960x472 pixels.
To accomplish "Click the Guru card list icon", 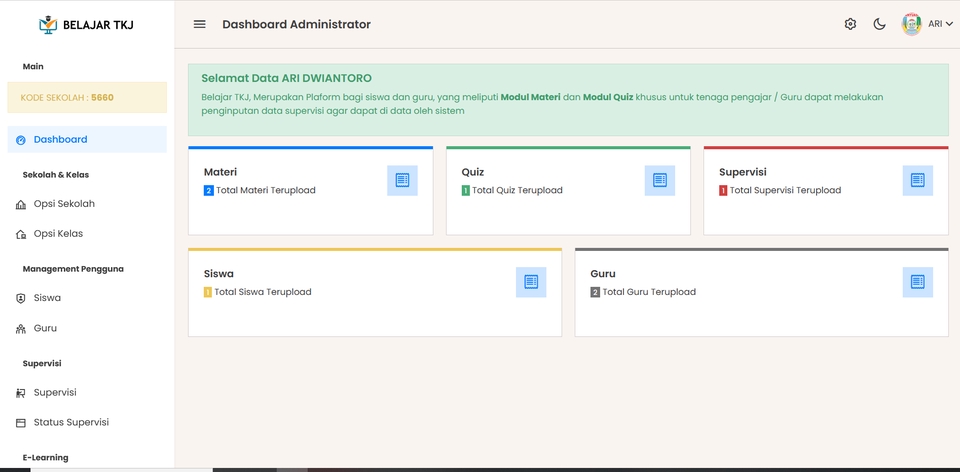I will click(918, 282).
